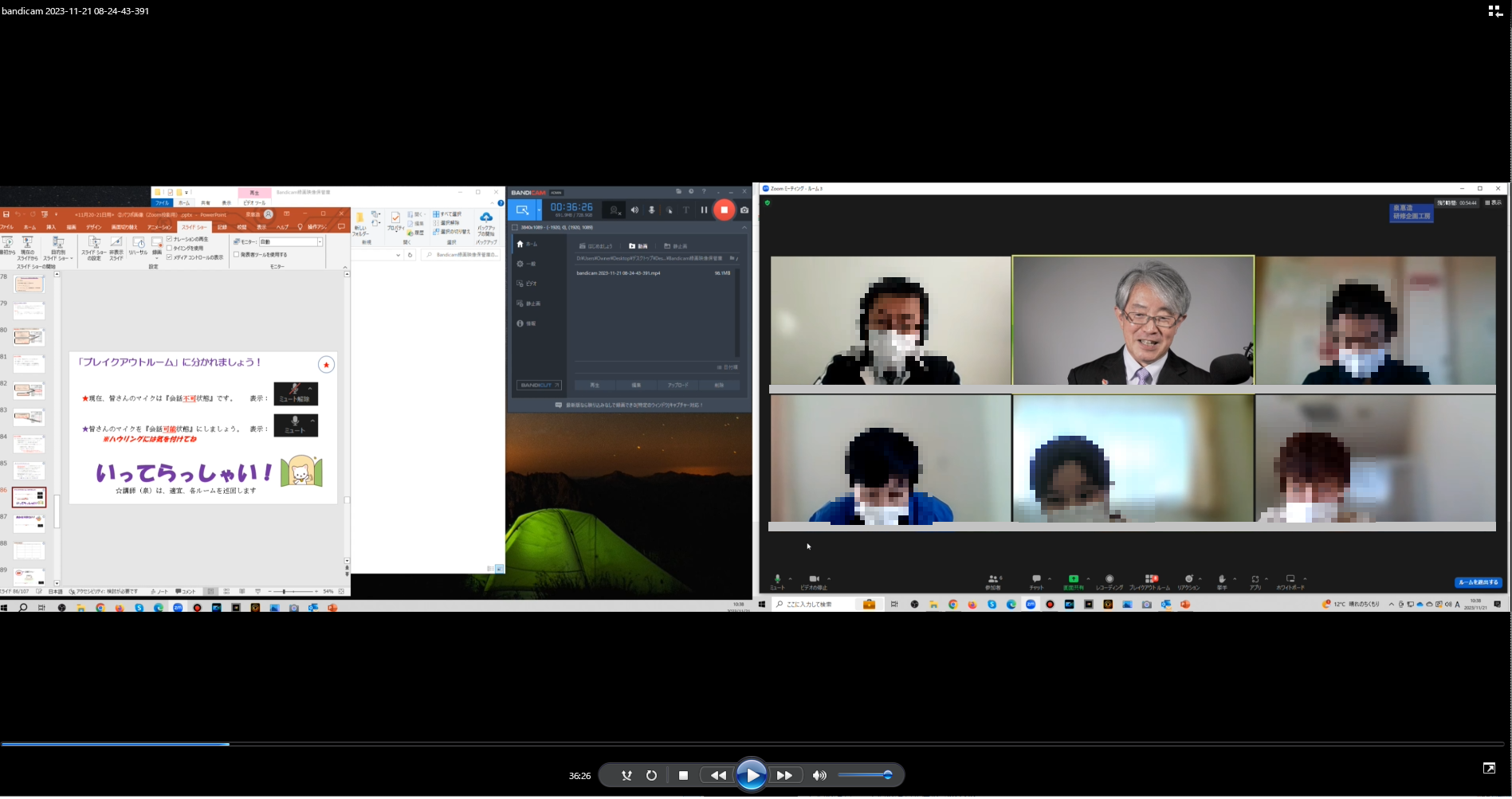Click the Bandicam 削除 button
Screen dimensions: 1512x799
click(x=719, y=385)
